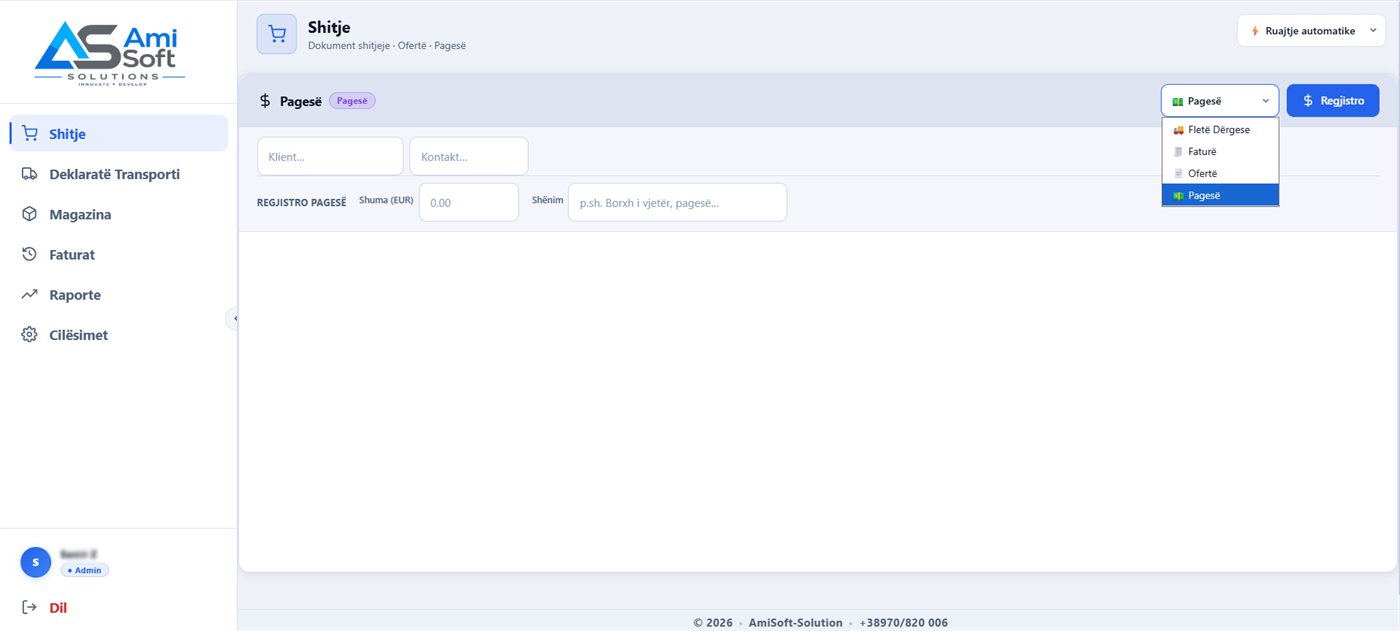Click the purple Pagesë badge
Image resolution: width=1400 pixels, height=631 pixels.
[352, 100]
